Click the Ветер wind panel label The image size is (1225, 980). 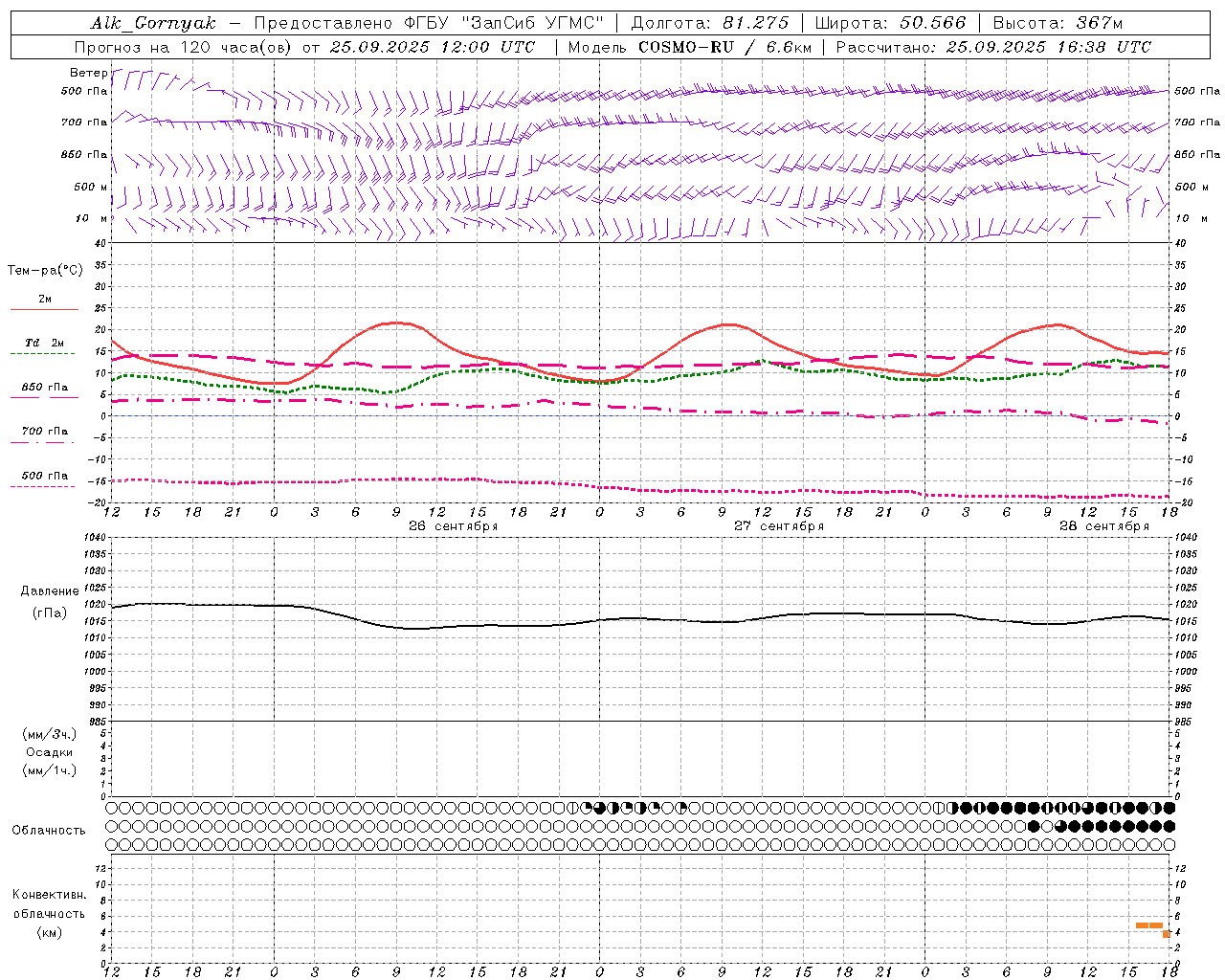pos(88,73)
